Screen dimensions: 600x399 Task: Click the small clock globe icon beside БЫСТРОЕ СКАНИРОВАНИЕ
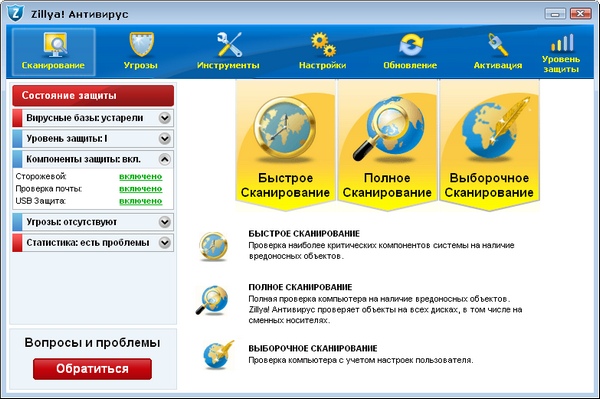pos(213,246)
